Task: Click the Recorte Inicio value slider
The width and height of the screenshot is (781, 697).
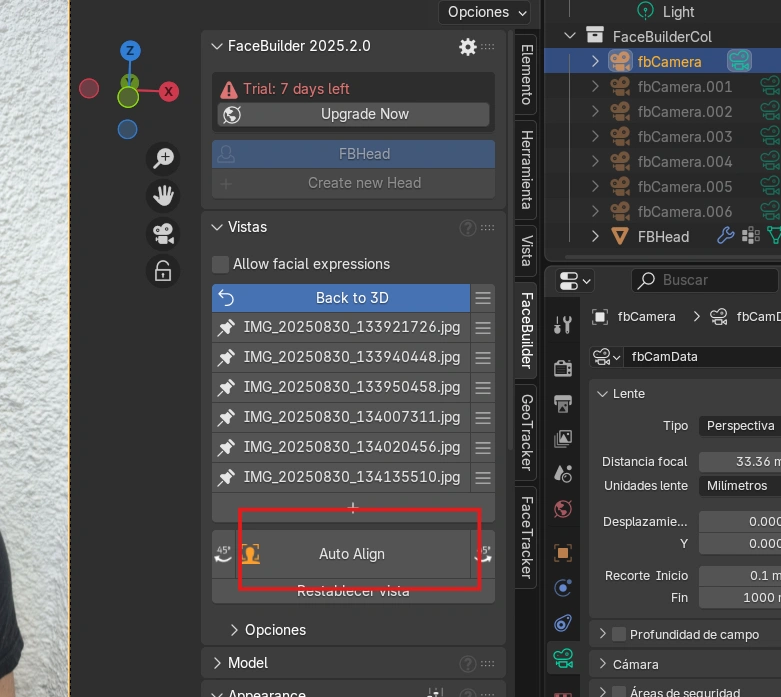Action: point(740,576)
